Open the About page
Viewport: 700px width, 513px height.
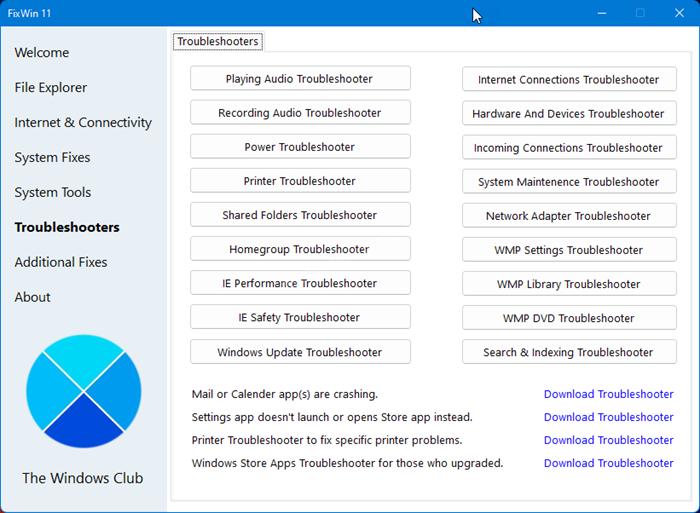click(x=32, y=297)
